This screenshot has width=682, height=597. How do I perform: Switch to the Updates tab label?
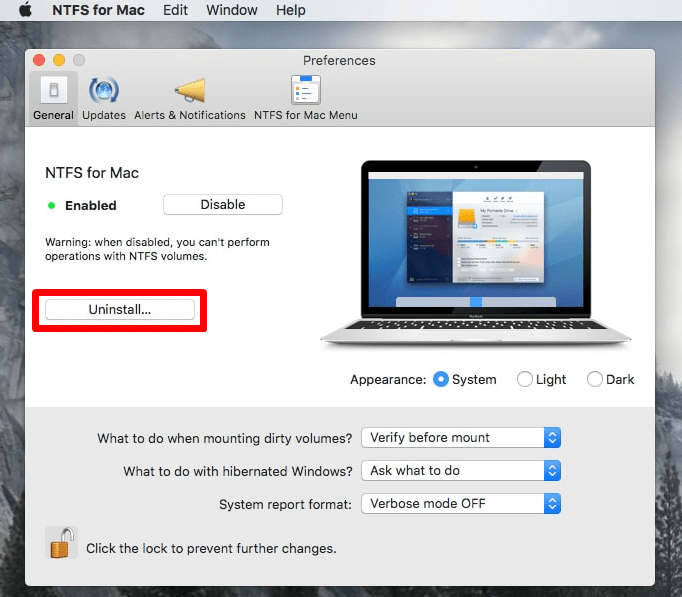point(104,115)
